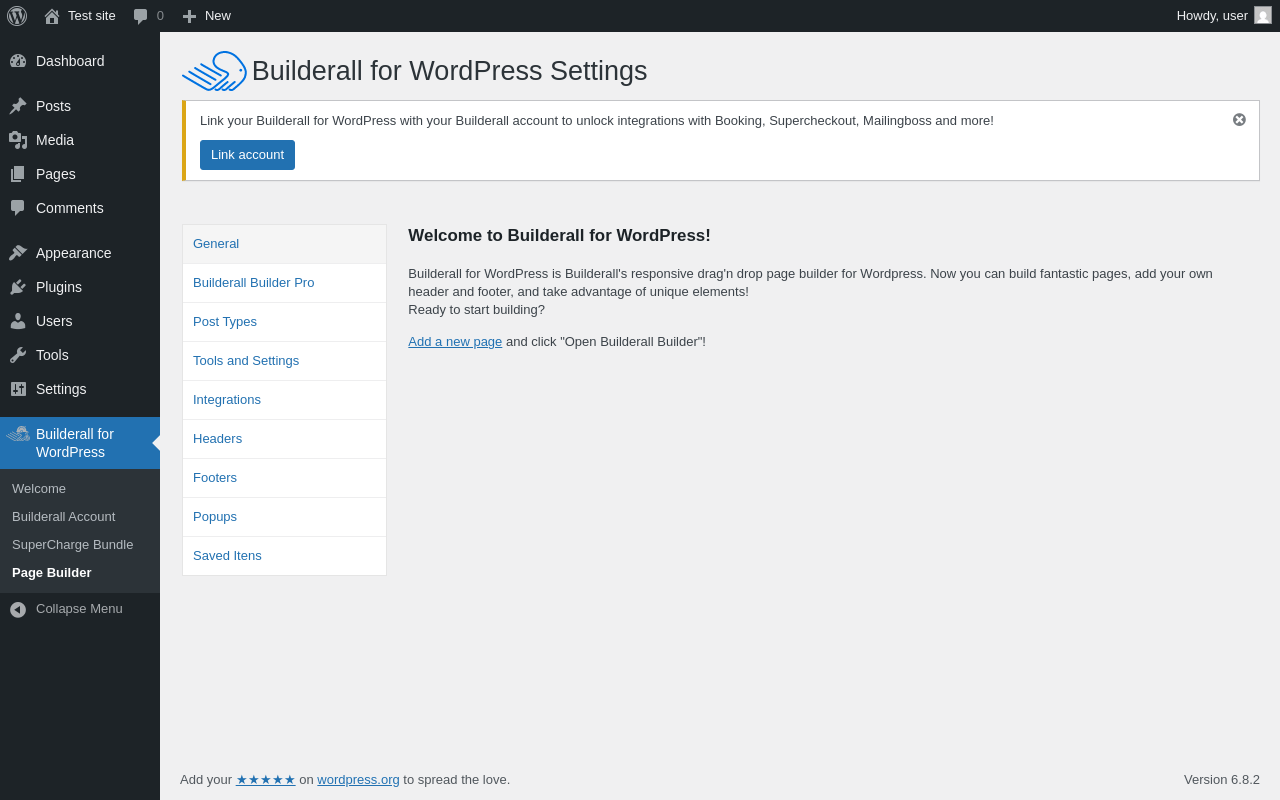Go to Media library menu
The width and height of the screenshot is (1280, 800).
tap(80, 140)
